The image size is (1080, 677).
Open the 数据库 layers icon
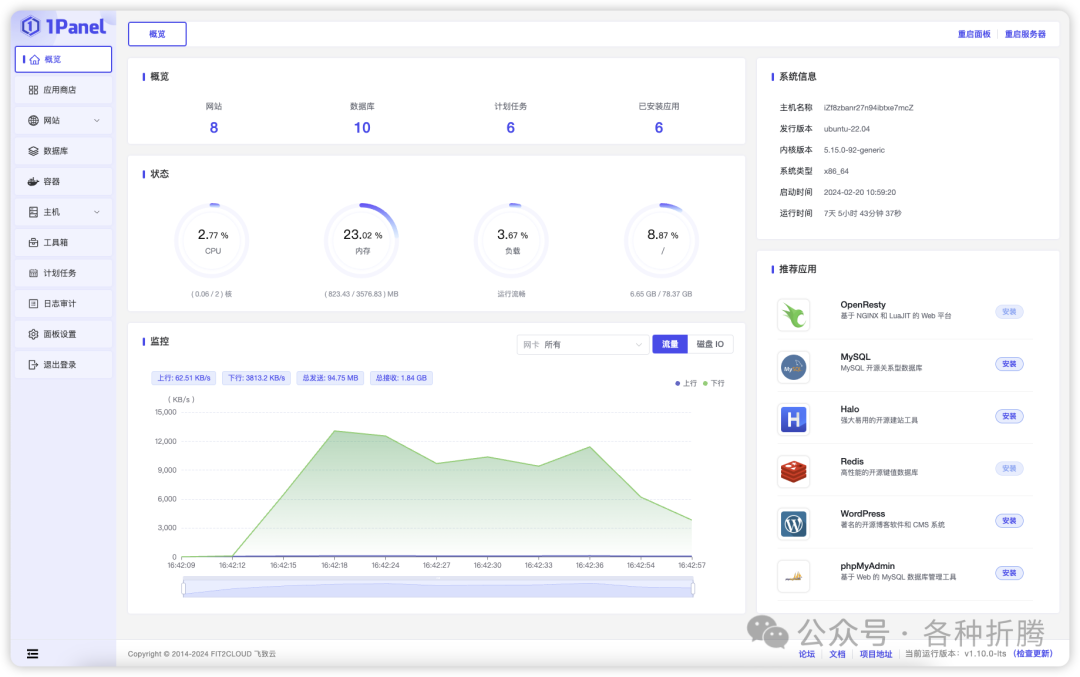(33, 151)
